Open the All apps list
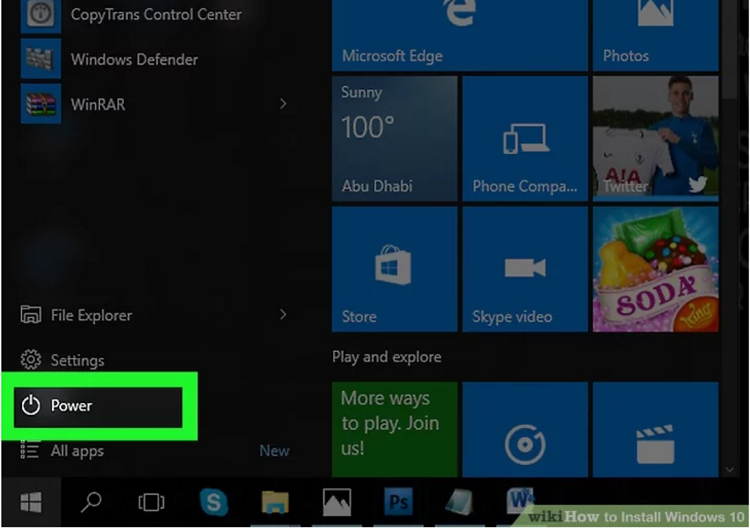Screen dimensions: 750x528 [76, 451]
